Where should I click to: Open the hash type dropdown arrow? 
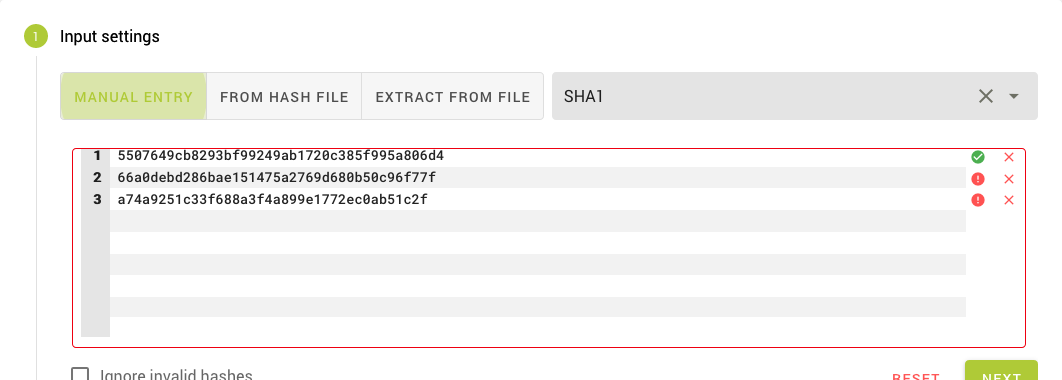tap(1013, 96)
